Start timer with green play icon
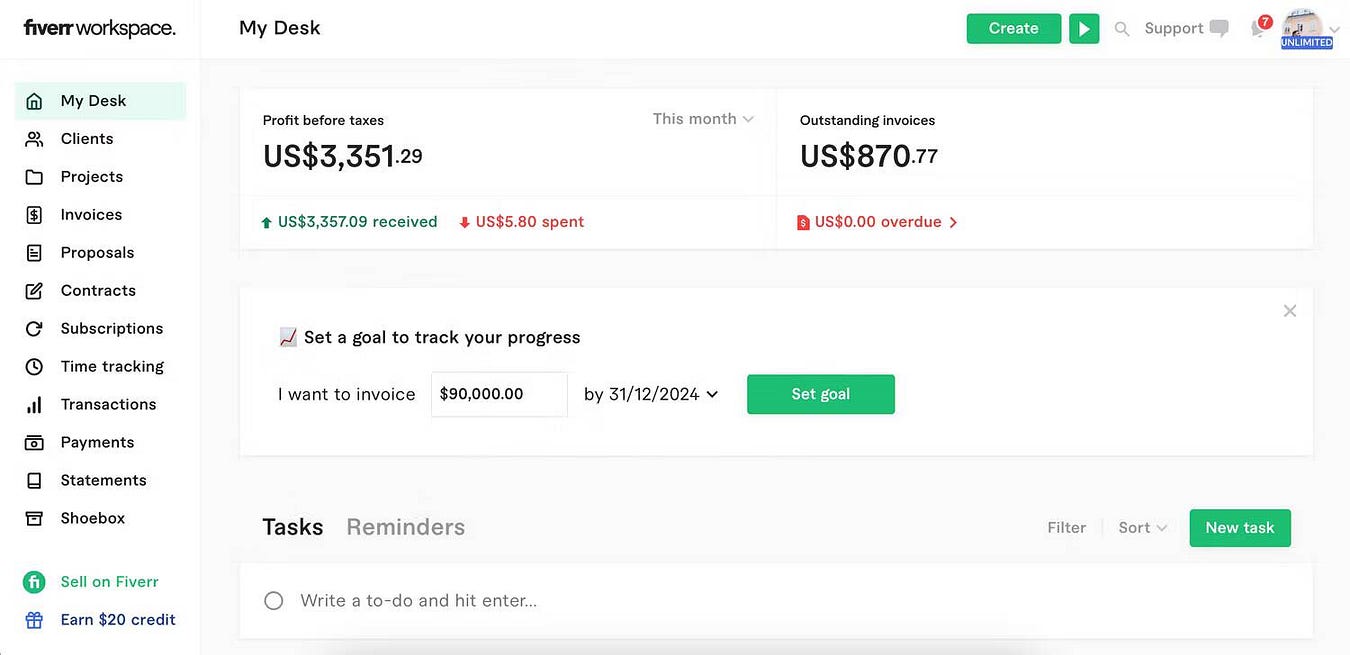Image resolution: width=1350 pixels, height=655 pixels. [1084, 29]
